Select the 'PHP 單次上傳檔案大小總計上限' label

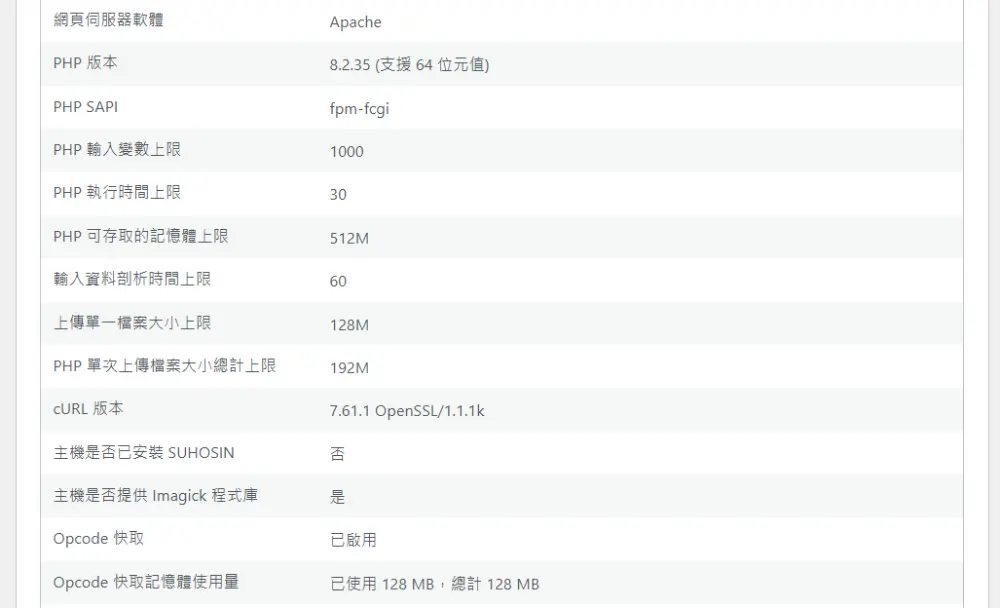click(x=165, y=366)
